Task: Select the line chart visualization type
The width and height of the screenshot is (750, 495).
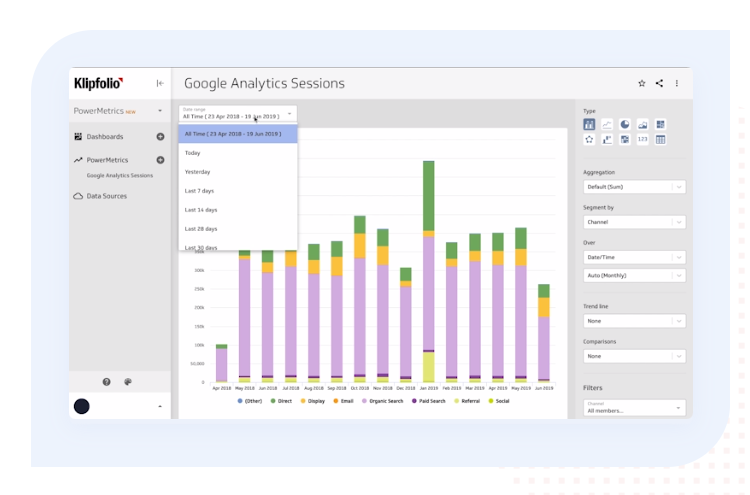Action: 607,125
